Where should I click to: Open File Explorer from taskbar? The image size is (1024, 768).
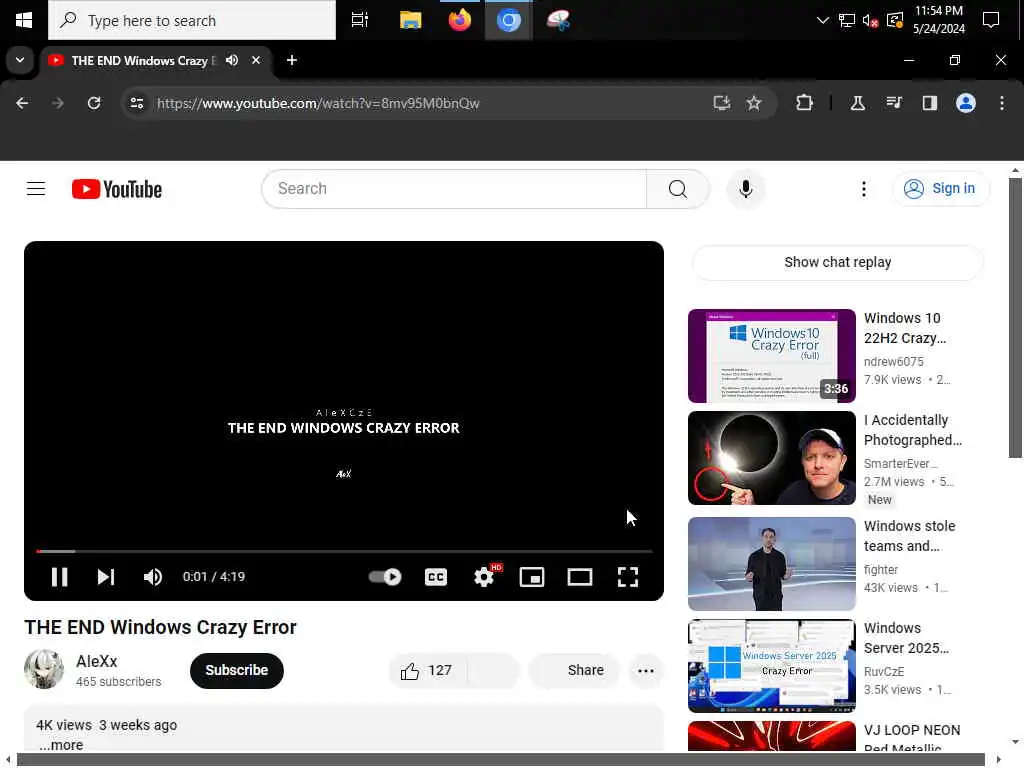pyautogui.click(x=410, y=20)
